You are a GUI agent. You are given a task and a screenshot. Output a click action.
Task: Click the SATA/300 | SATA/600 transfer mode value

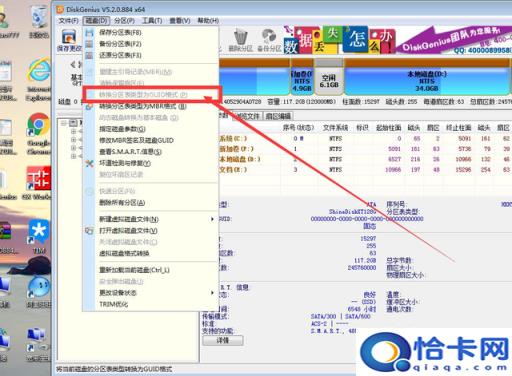(x=340, y=316)
